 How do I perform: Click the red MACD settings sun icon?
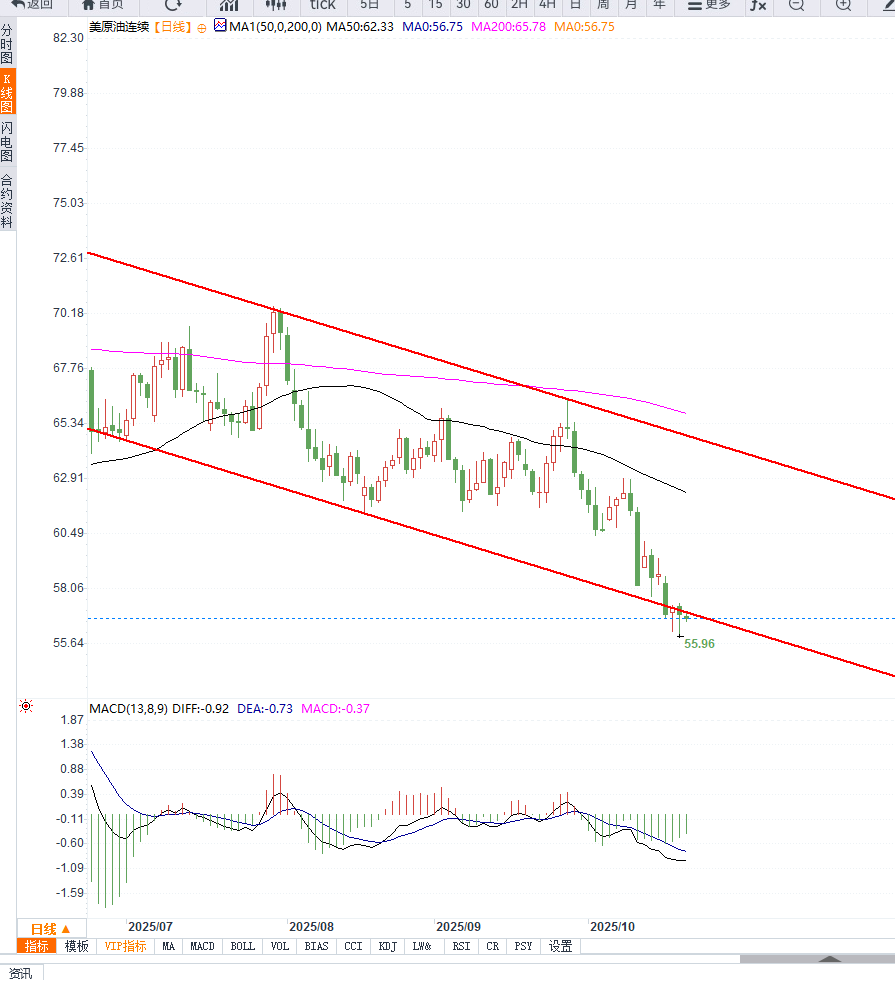(x=26, y=706)
